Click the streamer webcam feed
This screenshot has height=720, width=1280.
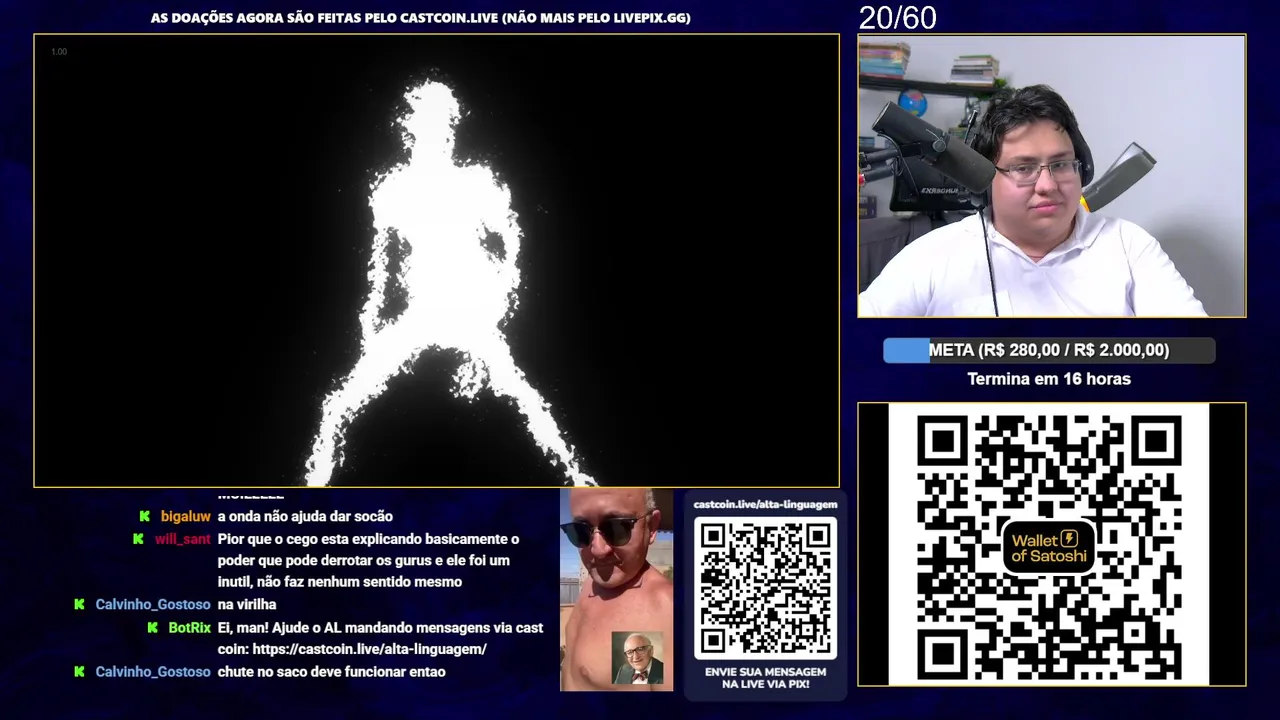click(1051, 176)
